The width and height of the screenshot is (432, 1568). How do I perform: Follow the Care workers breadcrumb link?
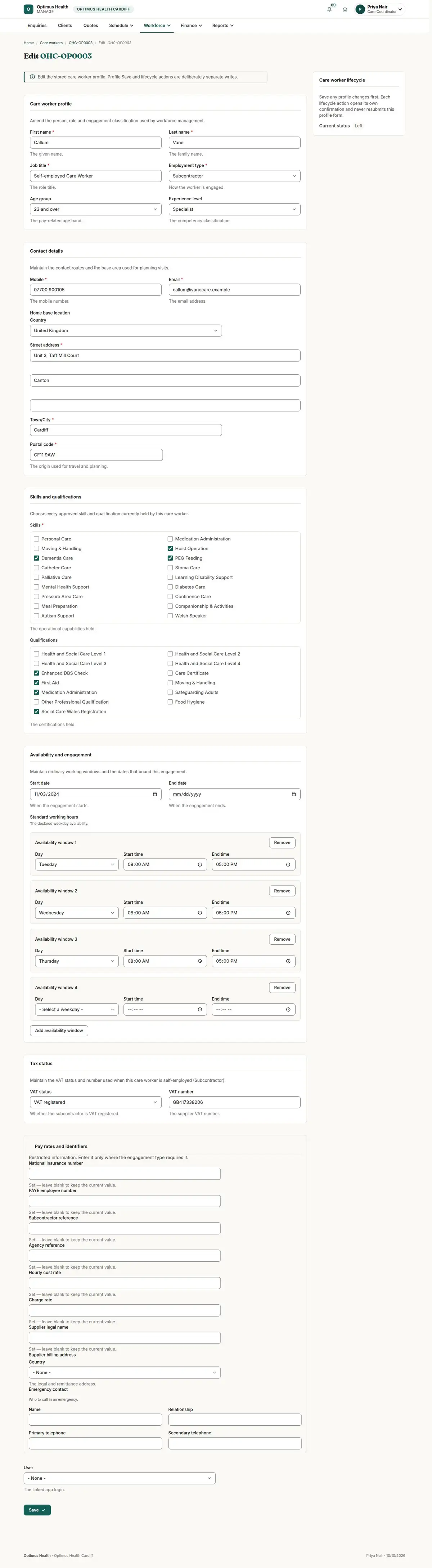(51, 43)
